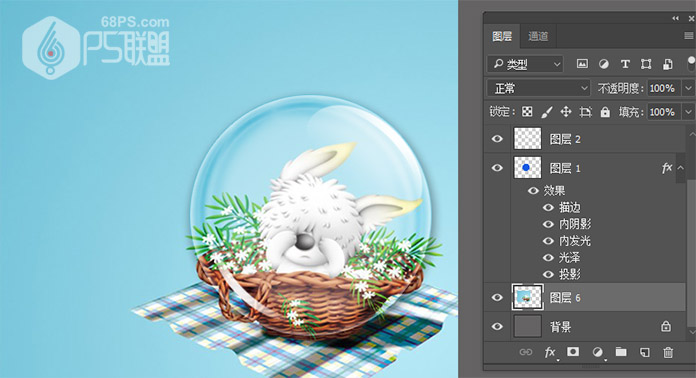Select the 背景 layer thumbnail
The image size is (696, 378).
(x=528, y=326)
